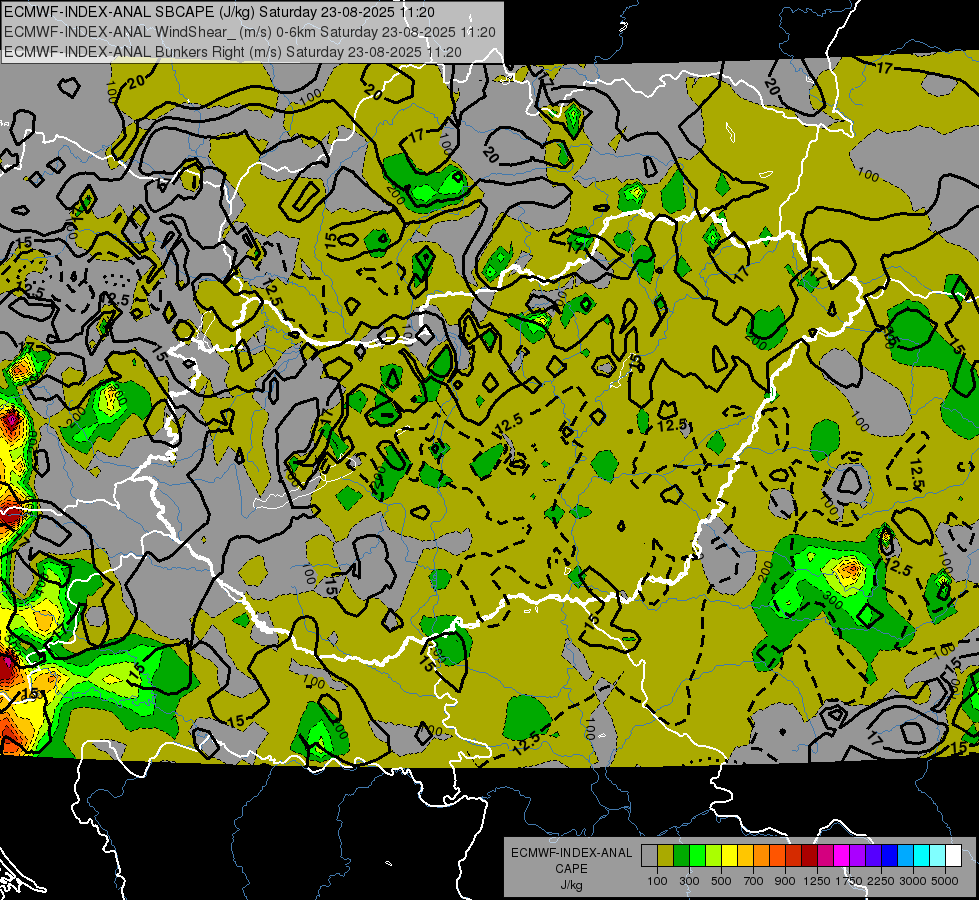Click the 700 value under the color scale
The image size is (979, 900).
pos(753,881)
